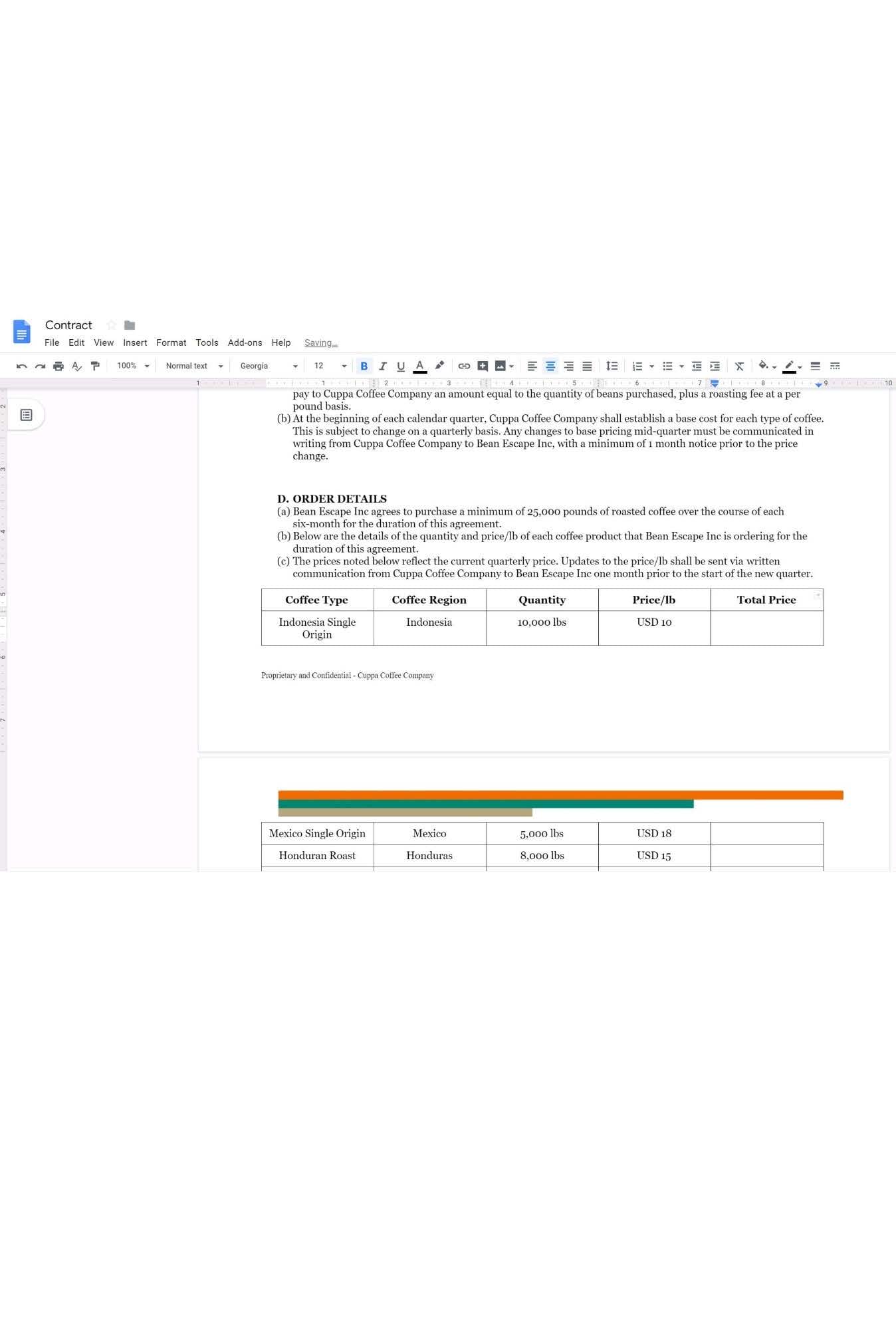This screenshot has height=1318, width=896.
Task: Open the Normal text style dropdown
Action: [194, 366]
